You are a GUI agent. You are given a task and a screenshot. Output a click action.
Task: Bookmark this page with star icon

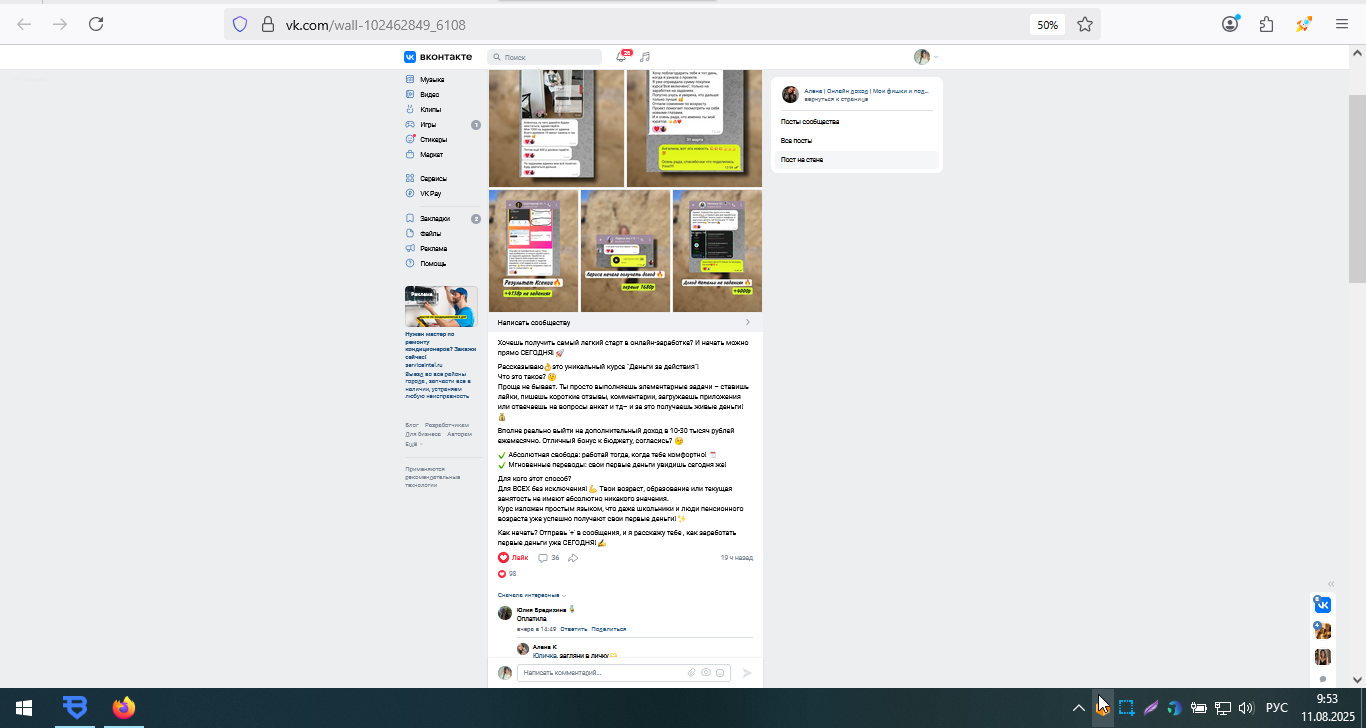point(1085,24)
